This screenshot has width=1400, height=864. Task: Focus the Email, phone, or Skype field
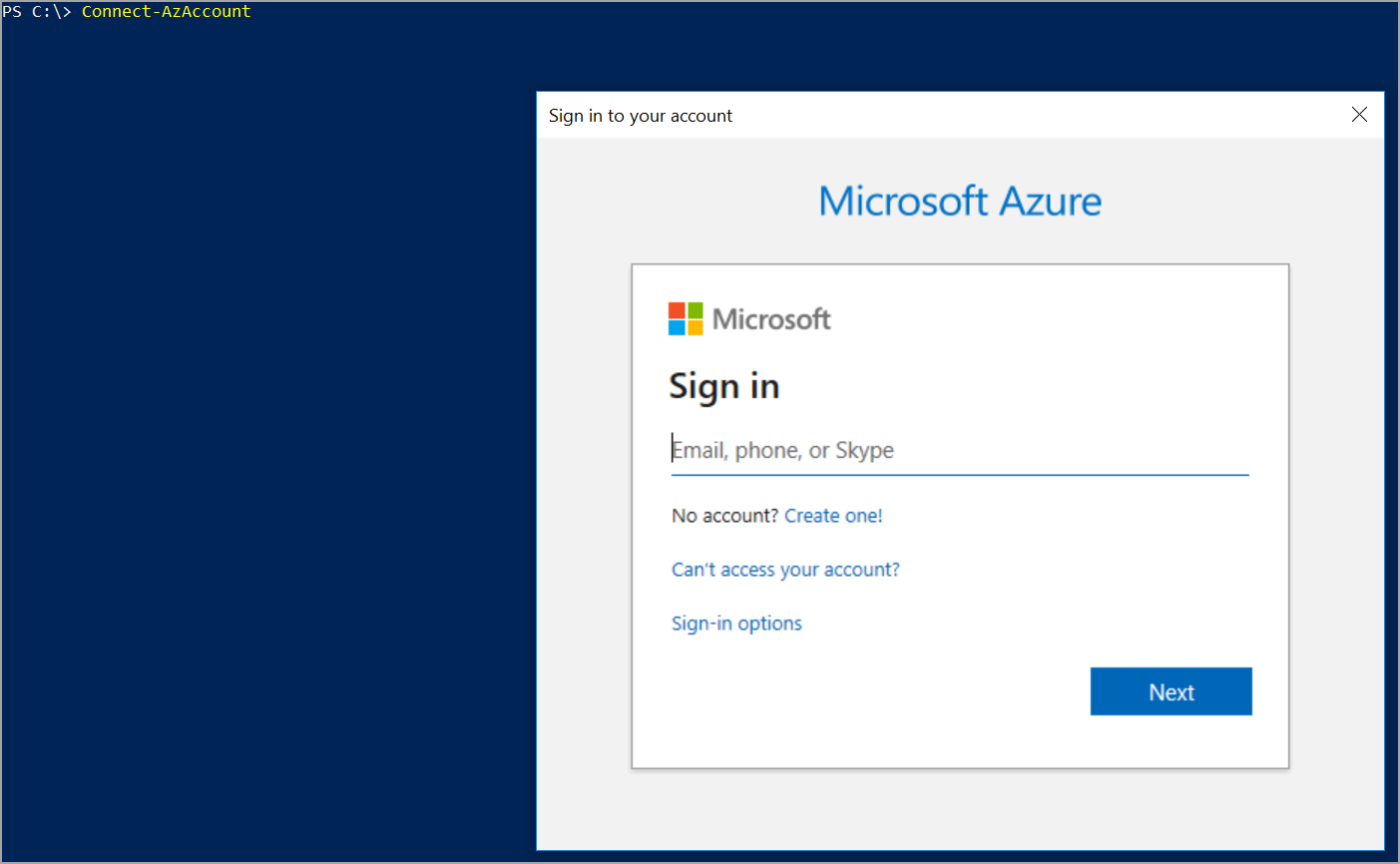coord(958,451)
